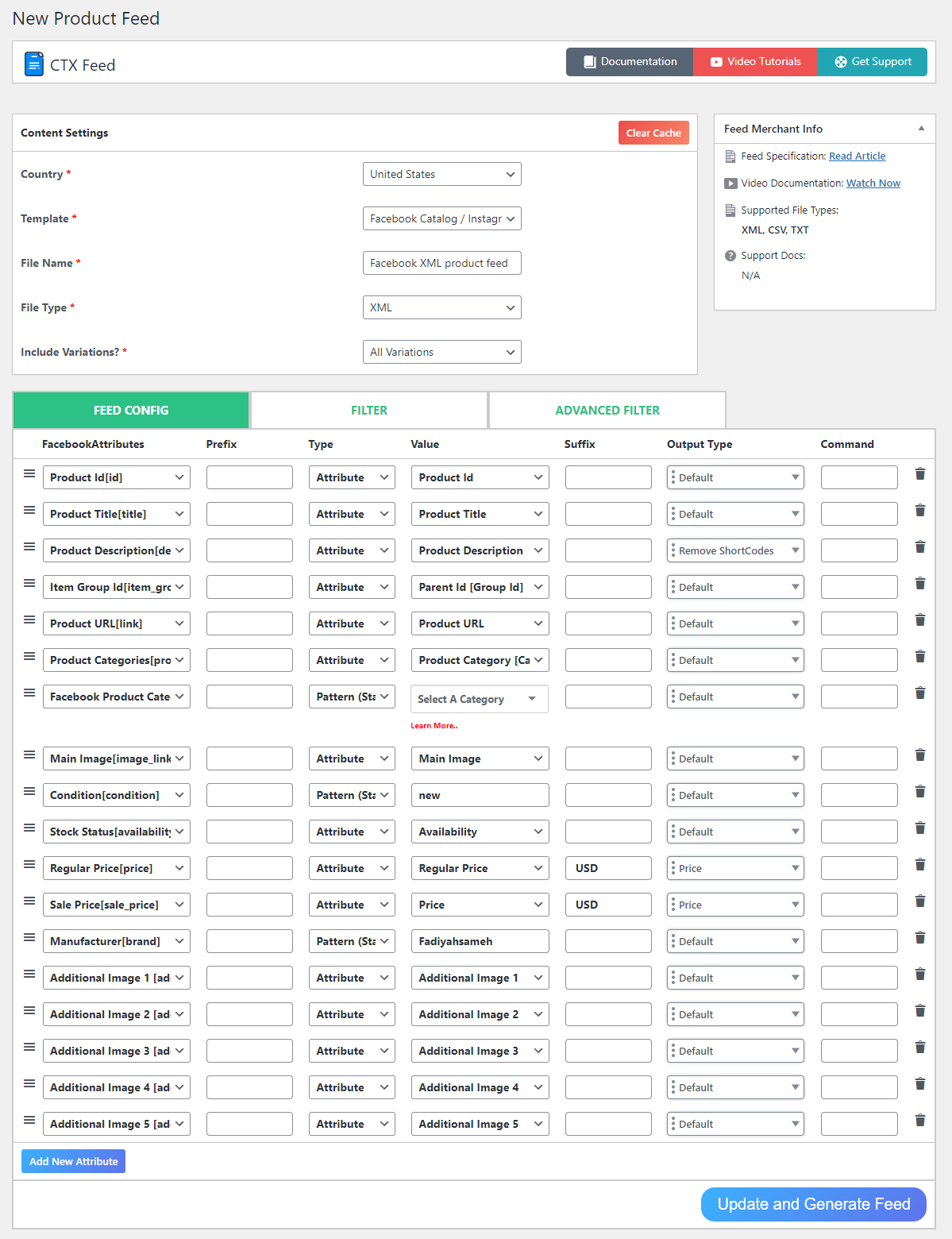Click the Clear Cache button
952x1239 pixels.
pyautogui.click(x=653, y=133)
